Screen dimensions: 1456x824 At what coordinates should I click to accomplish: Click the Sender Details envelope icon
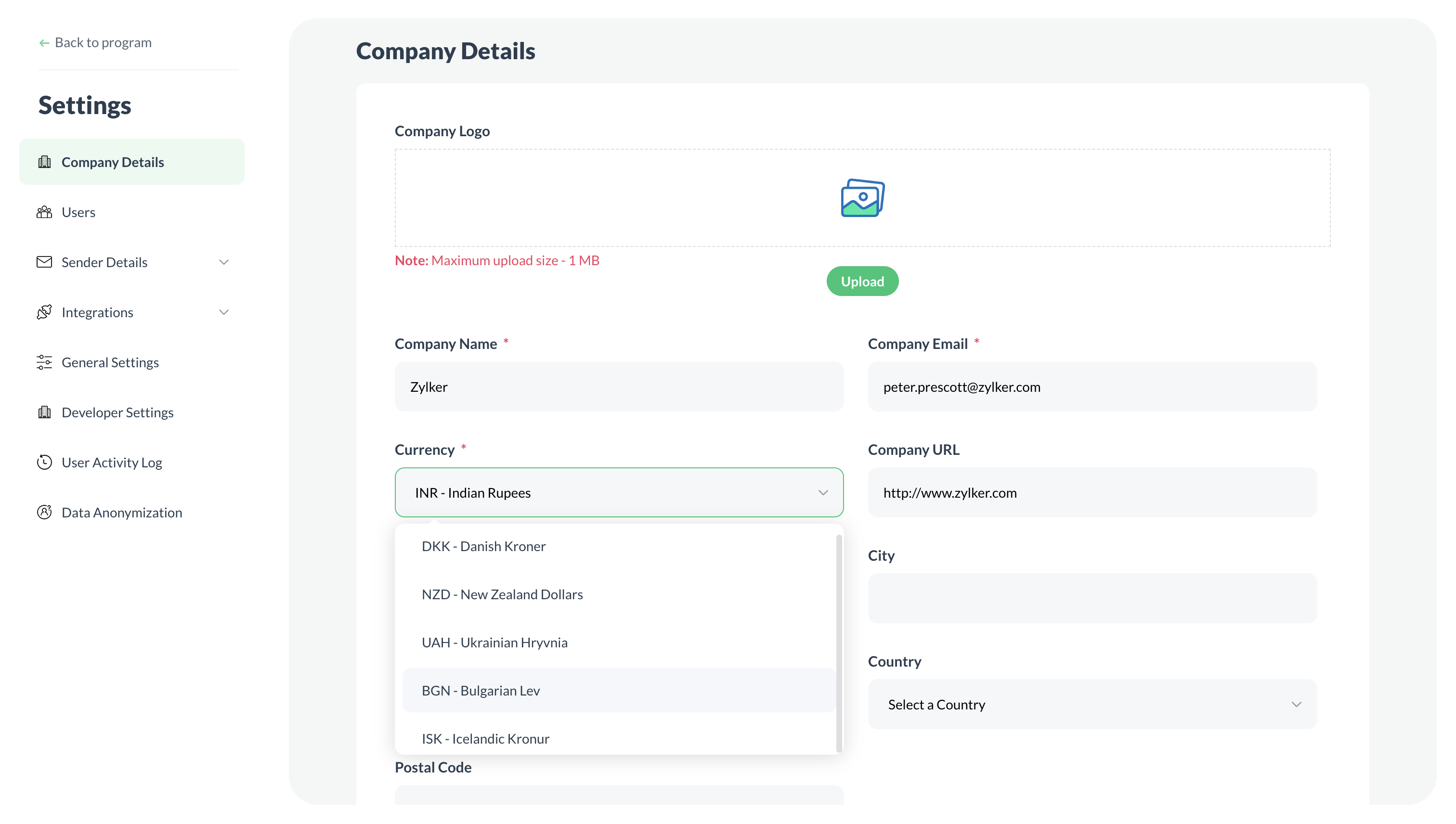click(45, 262)
